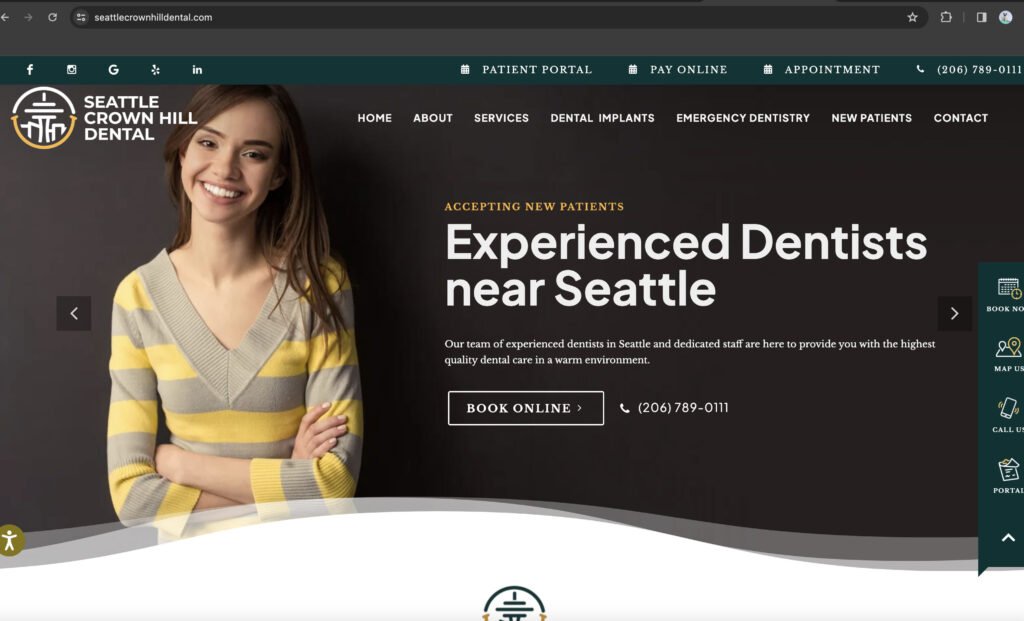Click the accessibility widget icon
Image resolution: width=1024 pixels, height=621 pixels.
pos(10,540)
